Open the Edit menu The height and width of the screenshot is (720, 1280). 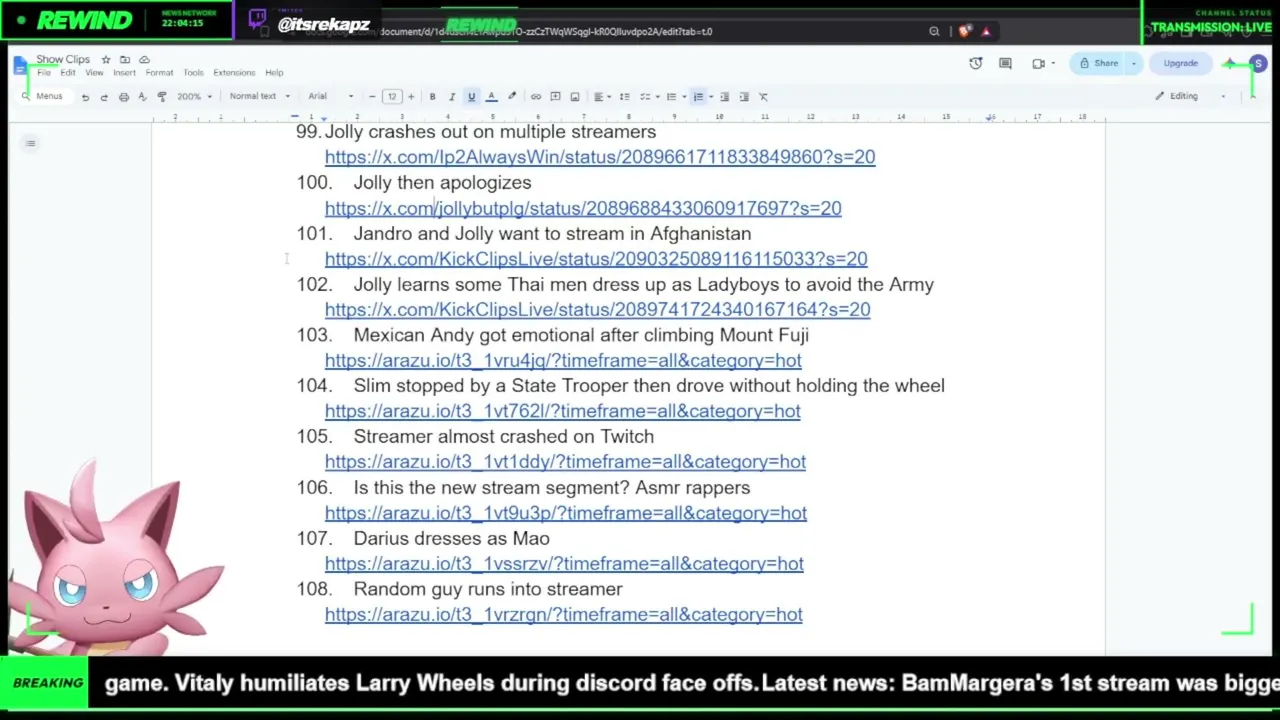pos(67,73)
